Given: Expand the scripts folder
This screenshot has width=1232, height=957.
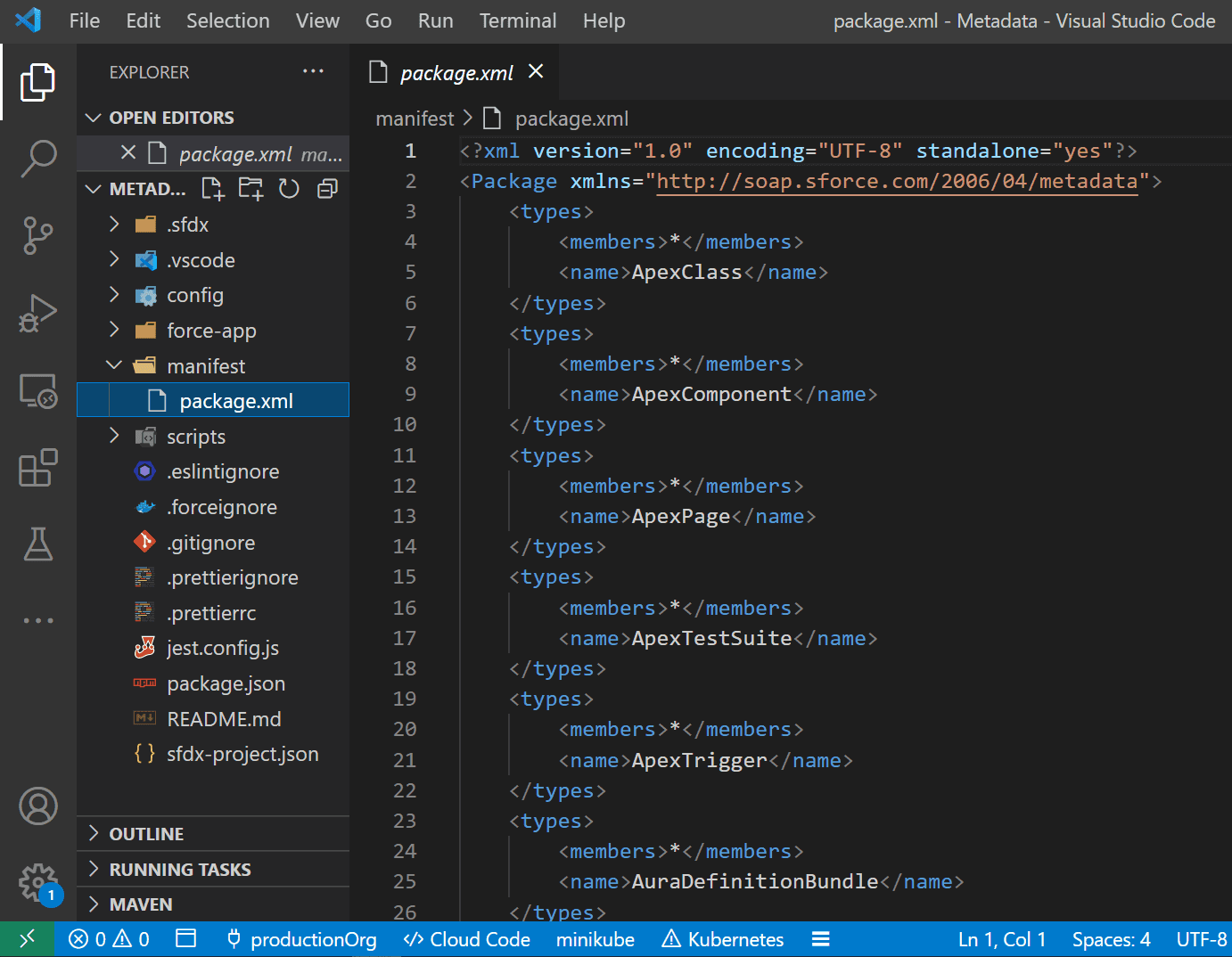Looking at the screenshot, I should [213, 437].
